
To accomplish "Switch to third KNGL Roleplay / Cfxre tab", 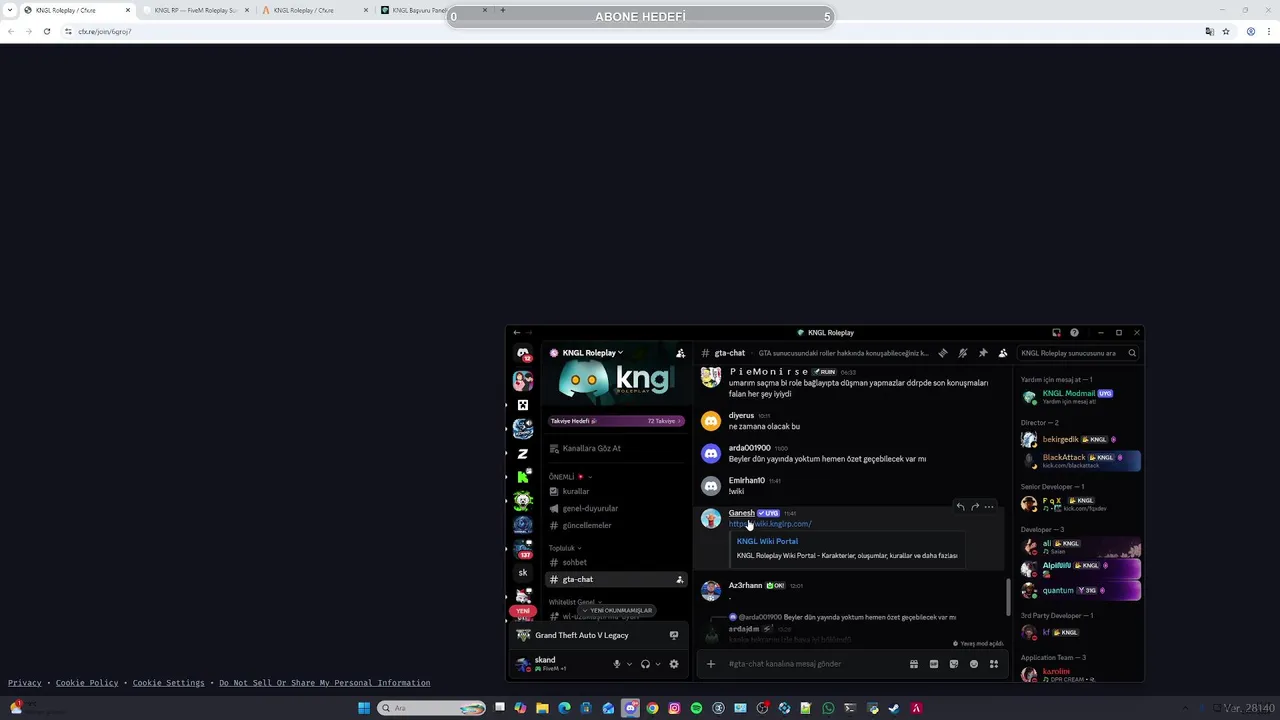I will point(314,10).
